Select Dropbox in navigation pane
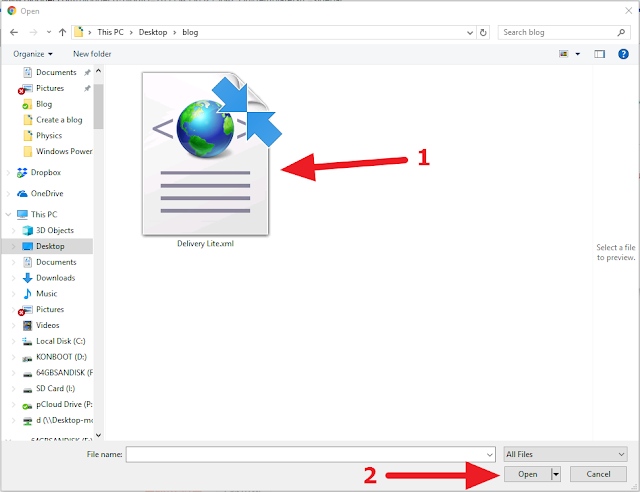The width and height of the screenshot is (640, 492). point(45,173)
